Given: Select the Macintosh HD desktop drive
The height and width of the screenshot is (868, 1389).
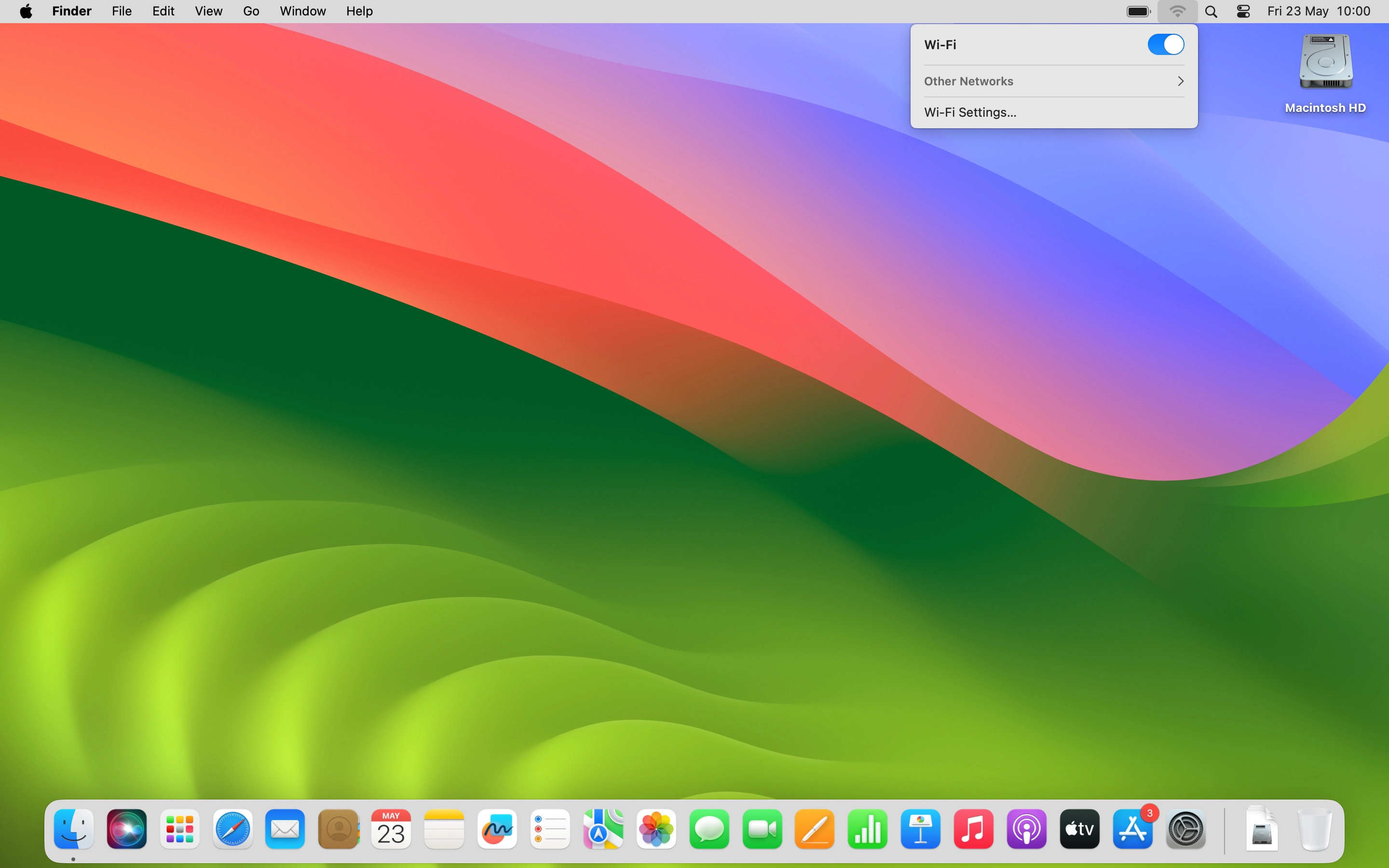Looking at the screenshot, I should (1325, 63).
